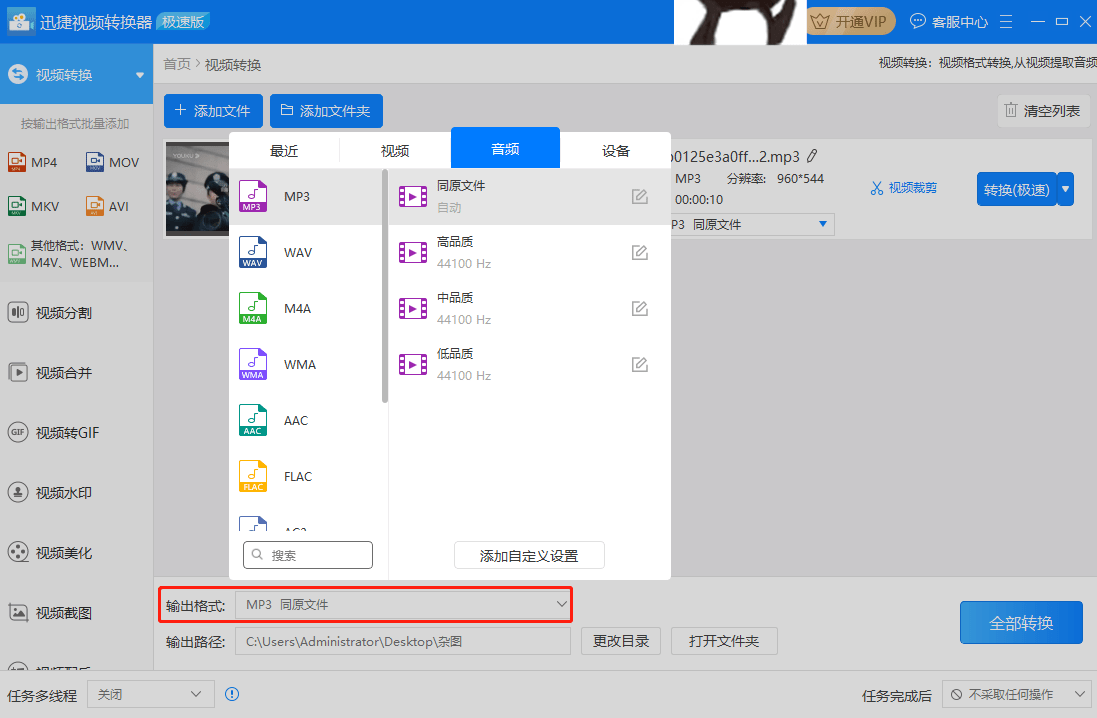Viewport: 1097px width, 718px height.
Task: Open the arrow next to 转换(极速) button
Action: (1066, 189)
